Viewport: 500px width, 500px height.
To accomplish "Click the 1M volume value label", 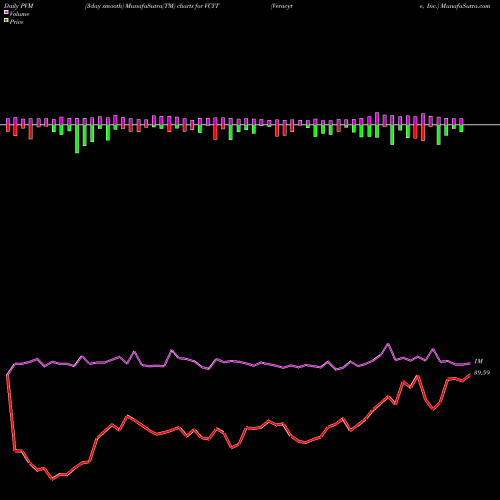I will (478, 361).
